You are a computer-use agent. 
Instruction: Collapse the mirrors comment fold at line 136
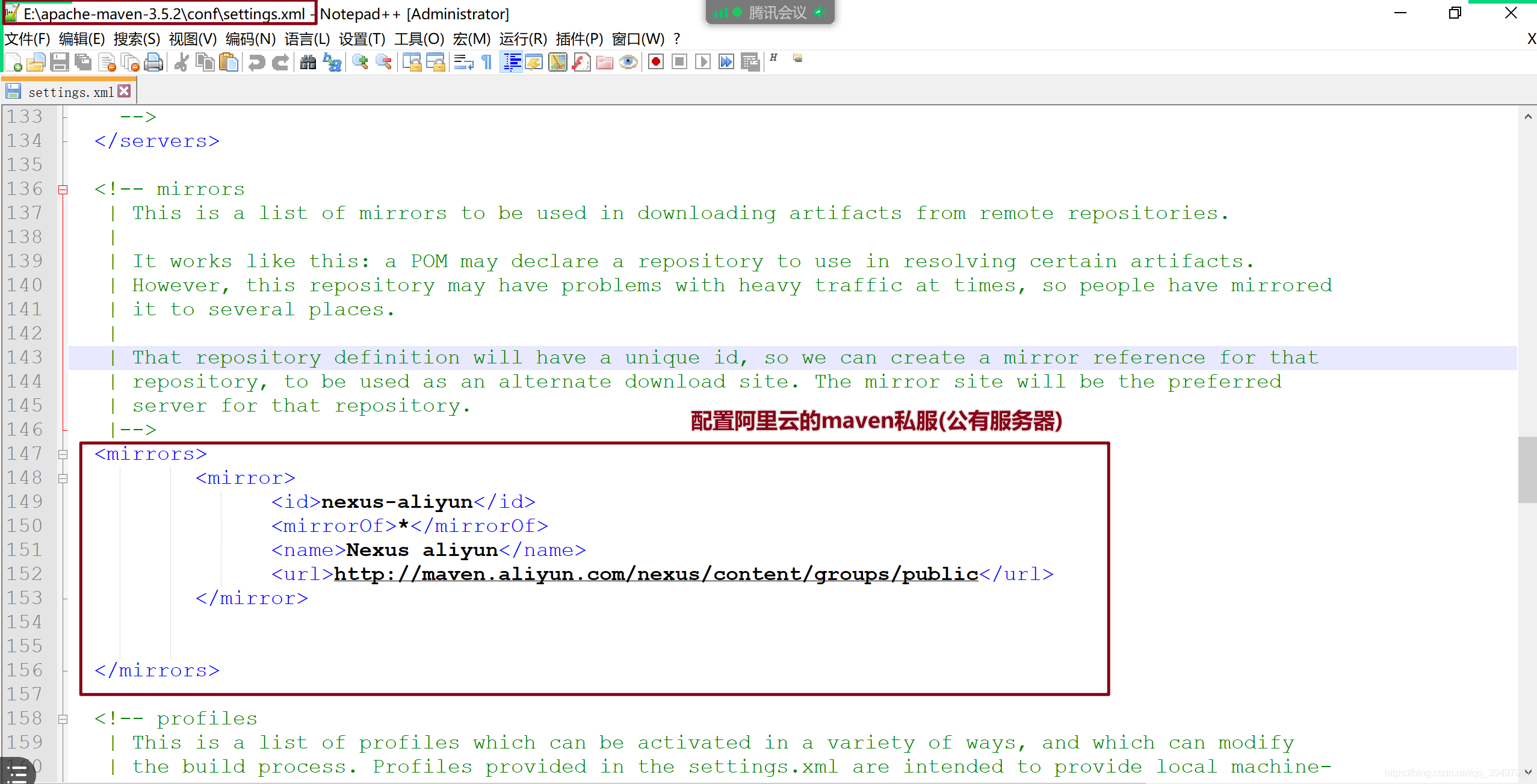[63, 190]
